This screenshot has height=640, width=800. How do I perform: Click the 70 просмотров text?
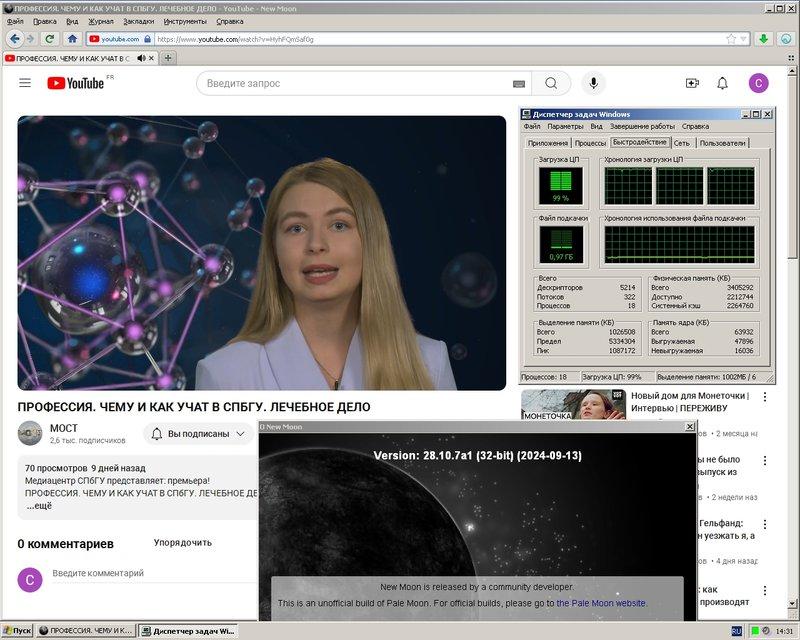click(x=56, y=468)
